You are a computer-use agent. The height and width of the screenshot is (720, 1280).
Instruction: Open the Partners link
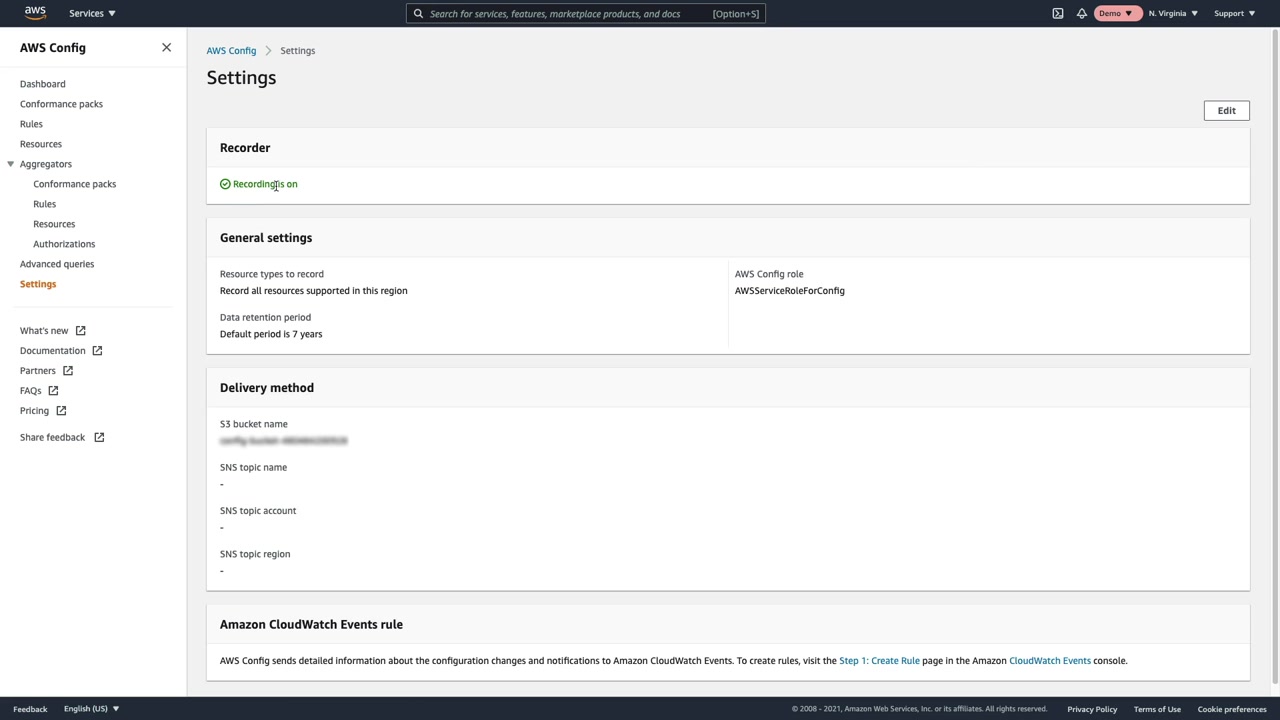38,371
